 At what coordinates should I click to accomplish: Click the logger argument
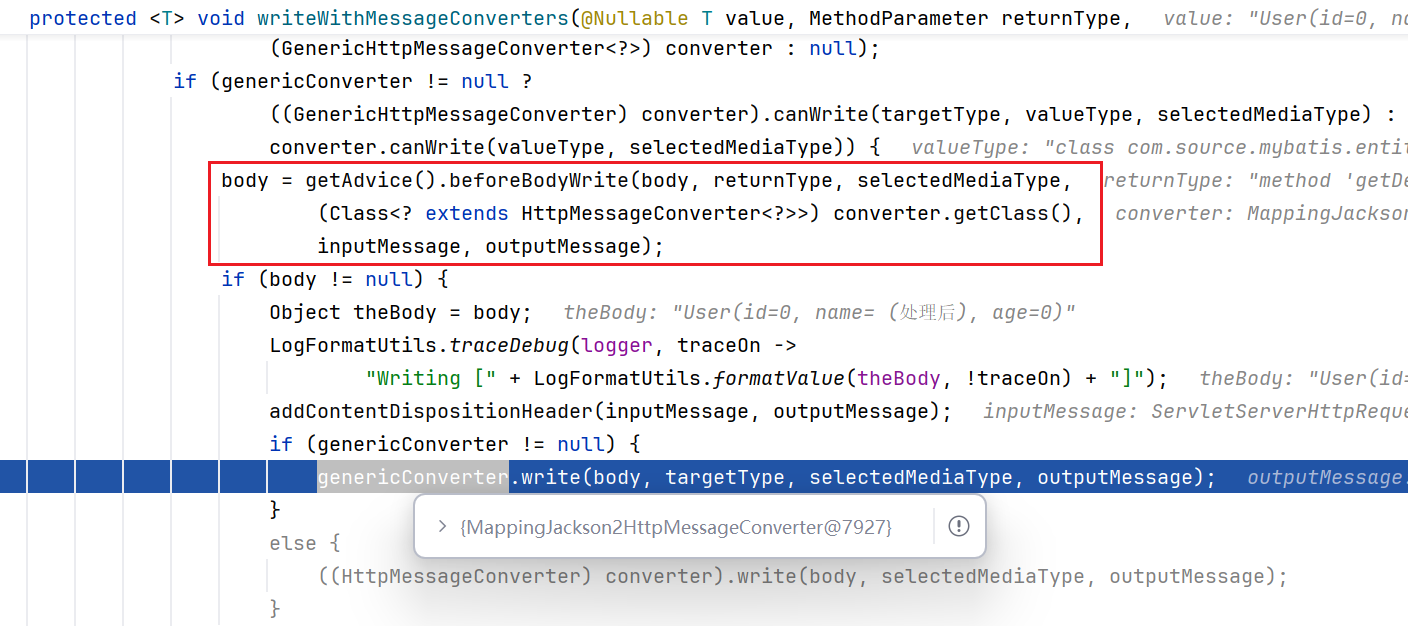(616, 345)
